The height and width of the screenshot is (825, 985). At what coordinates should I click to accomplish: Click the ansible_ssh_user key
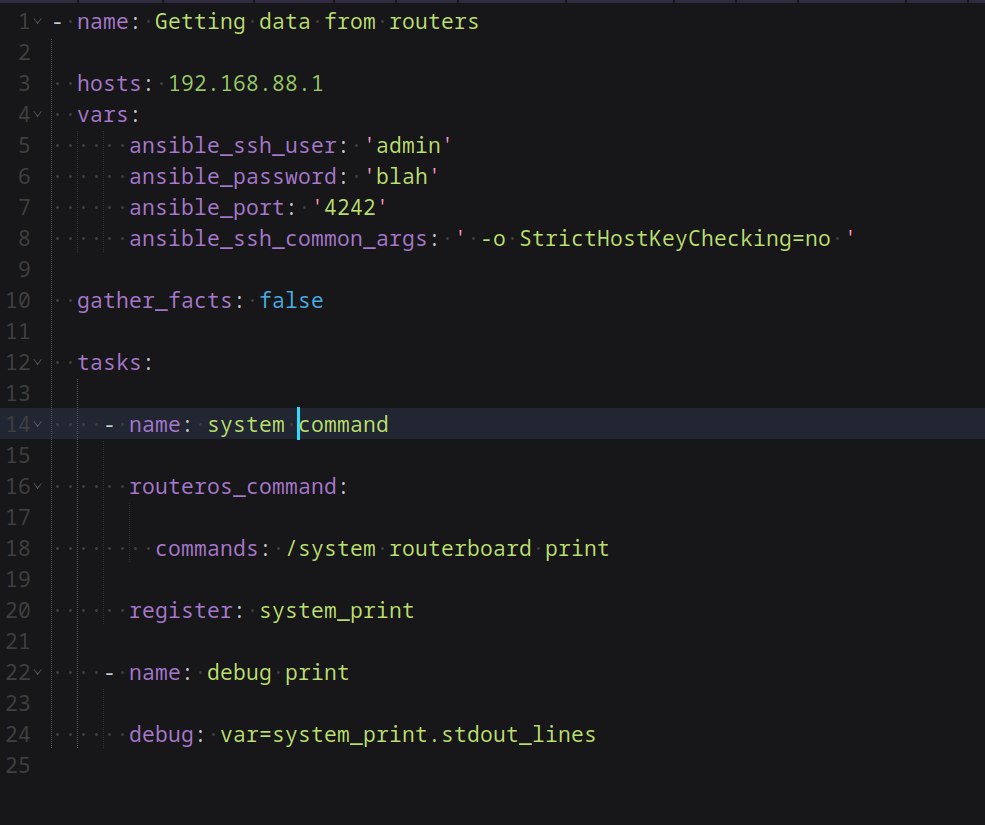(232, 146)
